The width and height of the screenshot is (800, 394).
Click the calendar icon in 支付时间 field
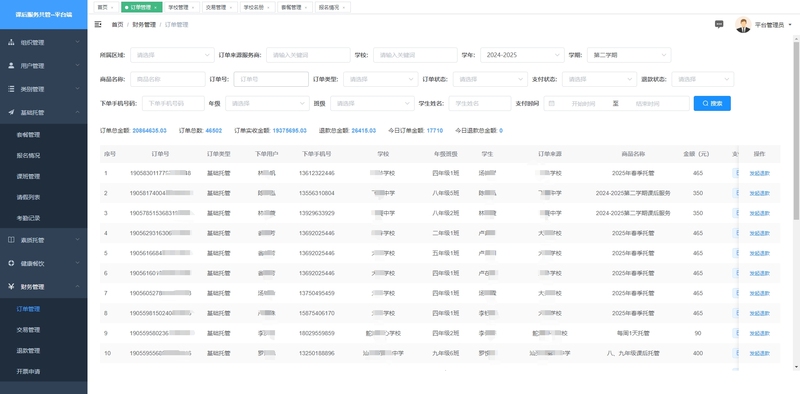pyautogui.click(x=552, y=104)
